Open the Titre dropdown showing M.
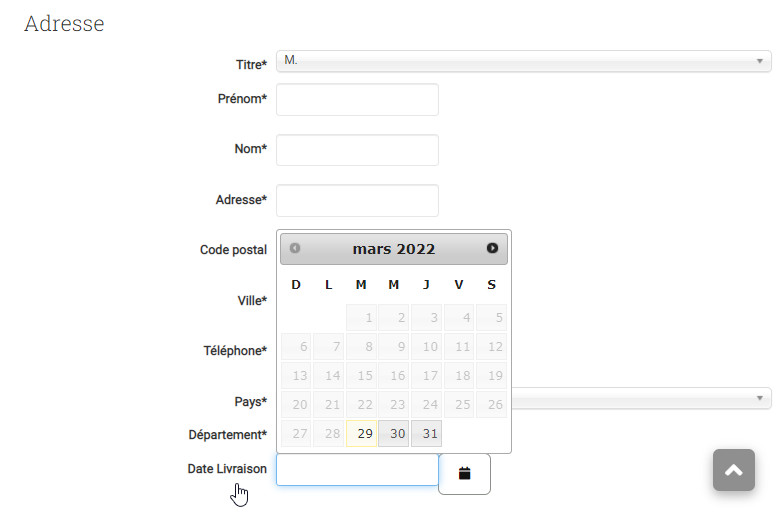The height and width of the screenshot is (516, 780). (x=523, y=61)
